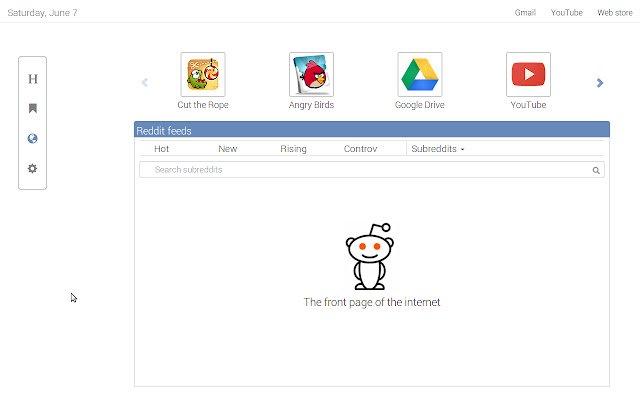Open the YouTube link in top bar
Viewport: 640px width, 400px height.
[x=567, y=13]
